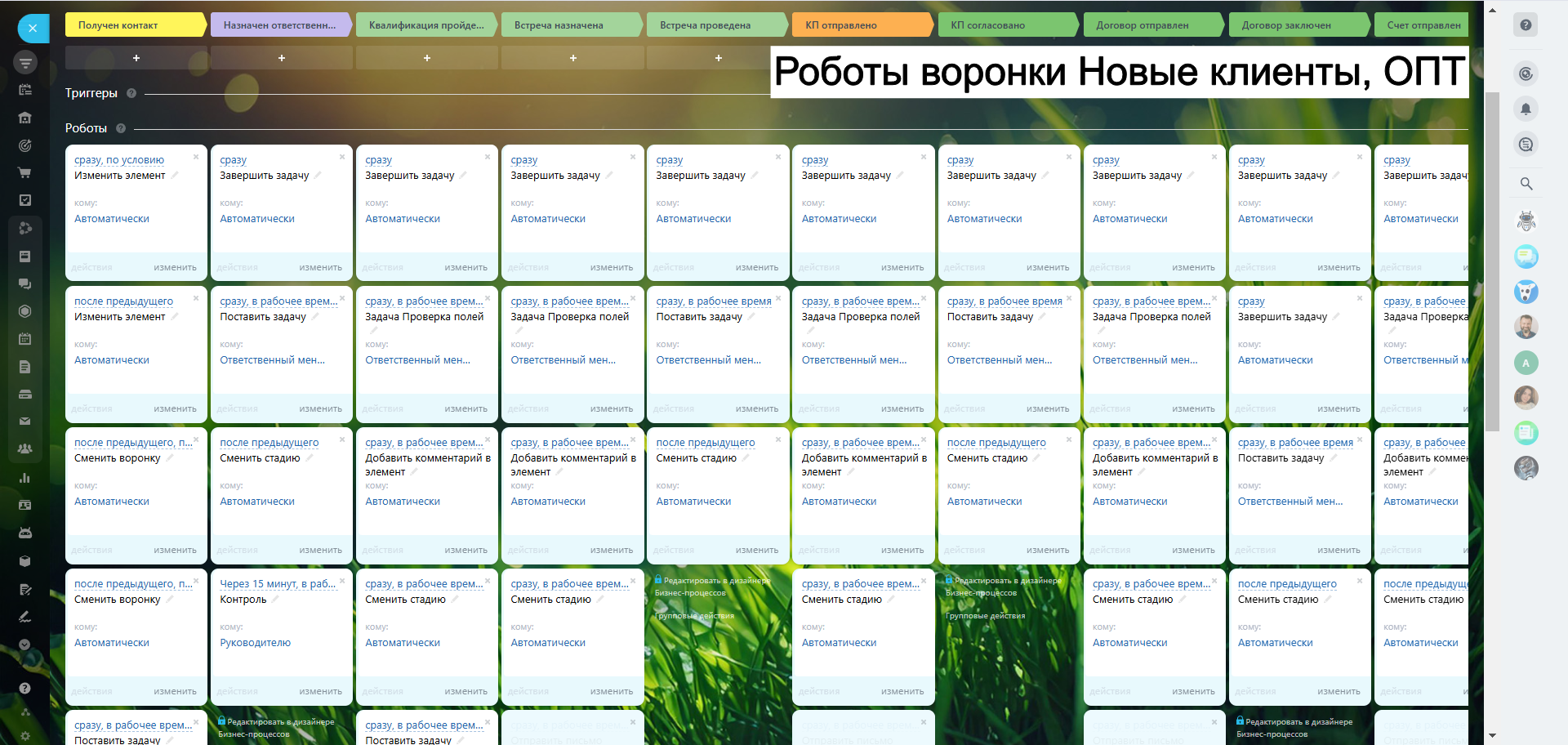This screenshot has width=1568, height=745.
Task: Open the 'Через 15 минут, в раб...' timing link
Action: (278, 584)
